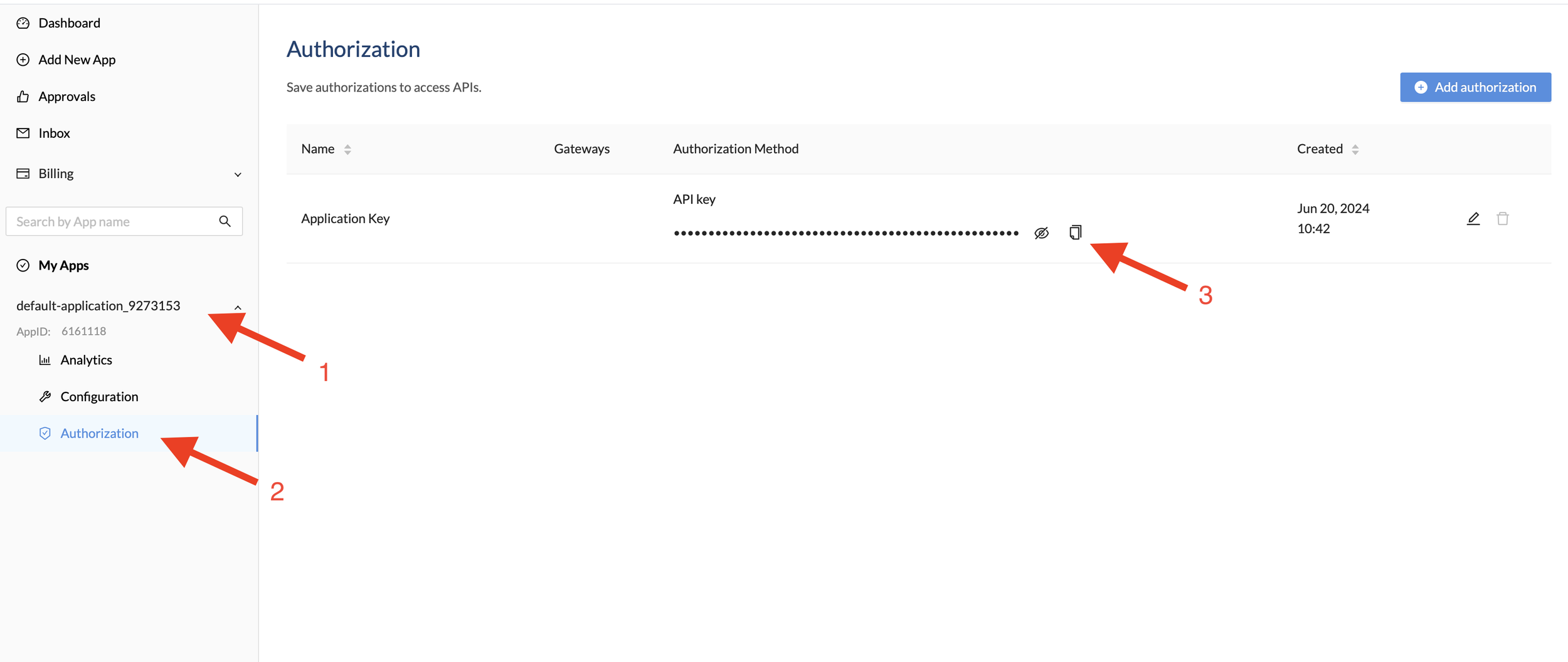This screenshot has height=662, width=1568.
Task: Toggle sorting on the Name column
Action: click(x=347, y=149)
